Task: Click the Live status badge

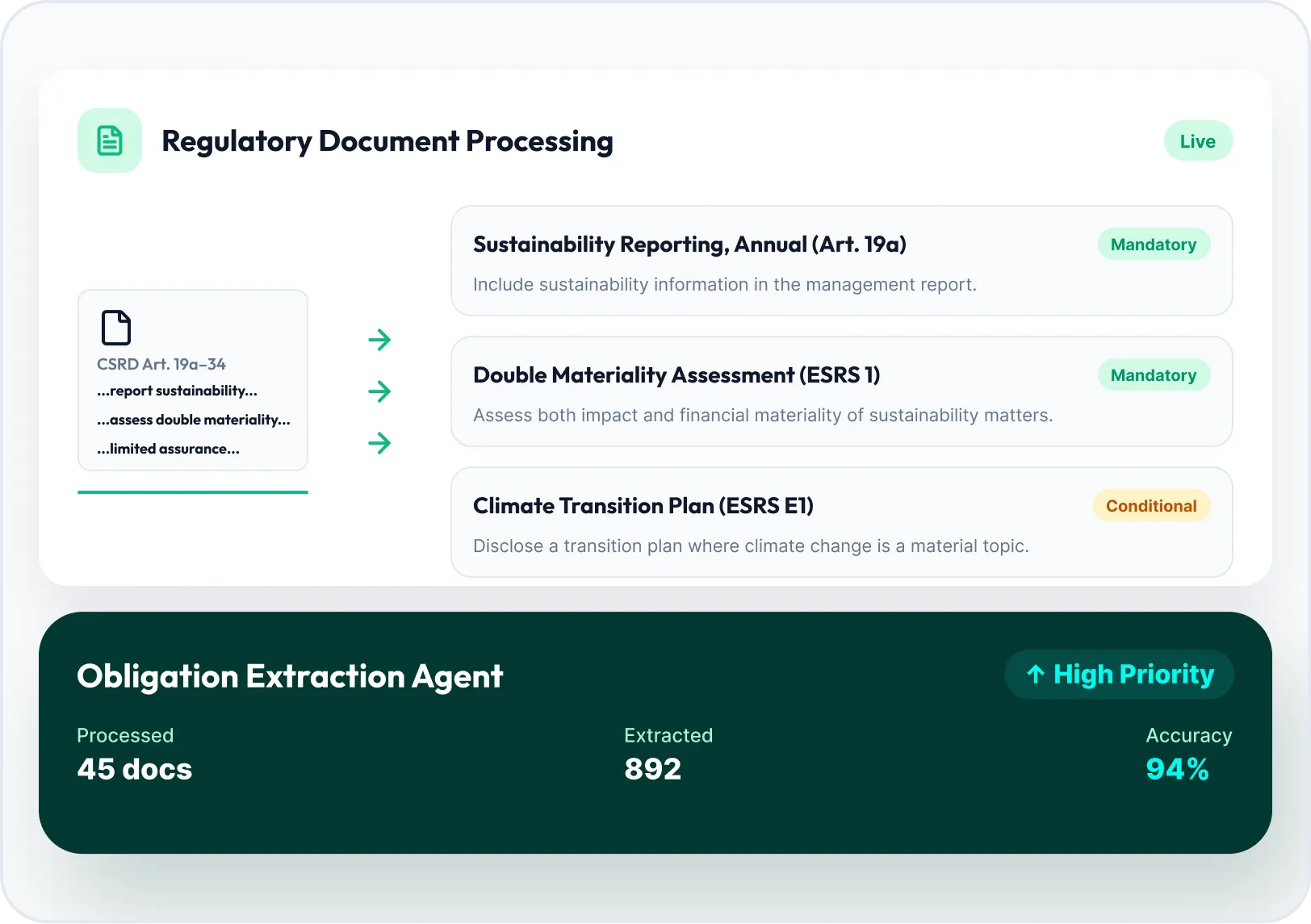Action: pos(1198,141)
